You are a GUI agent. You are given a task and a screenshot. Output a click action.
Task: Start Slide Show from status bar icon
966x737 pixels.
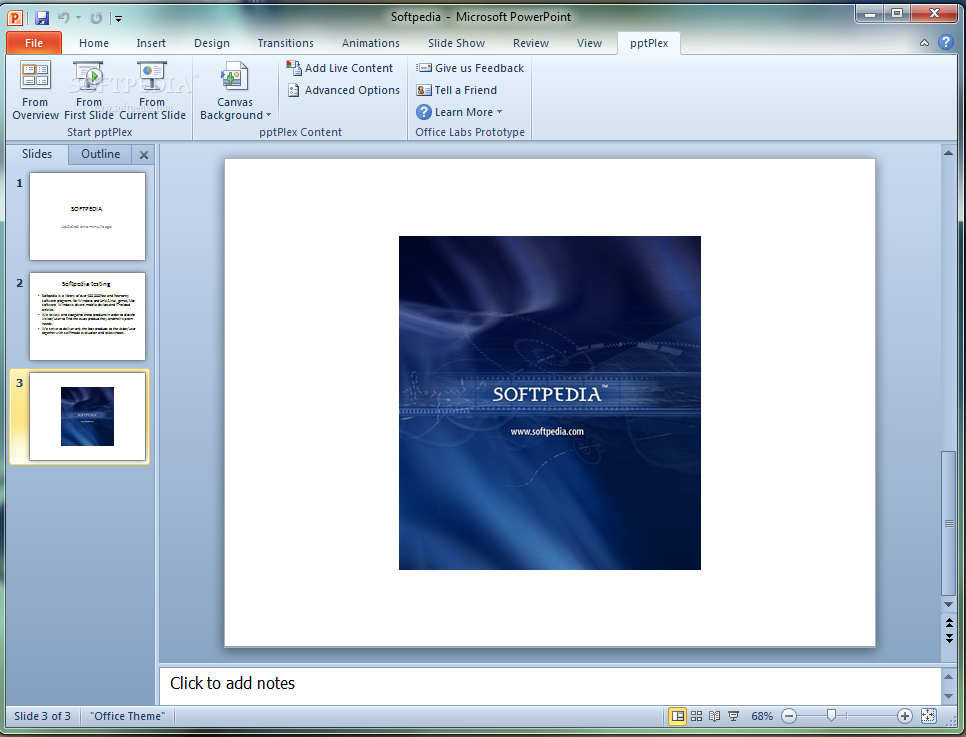[733, 716]
